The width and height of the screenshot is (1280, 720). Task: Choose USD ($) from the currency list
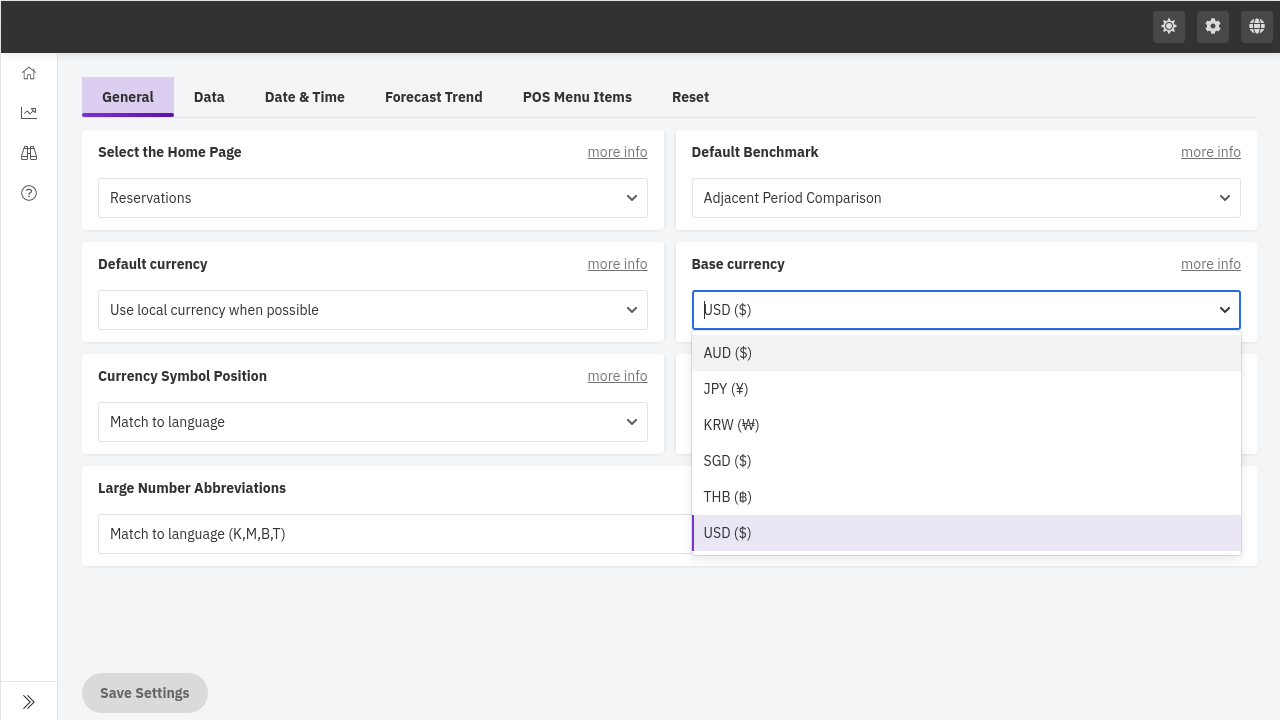966,533
